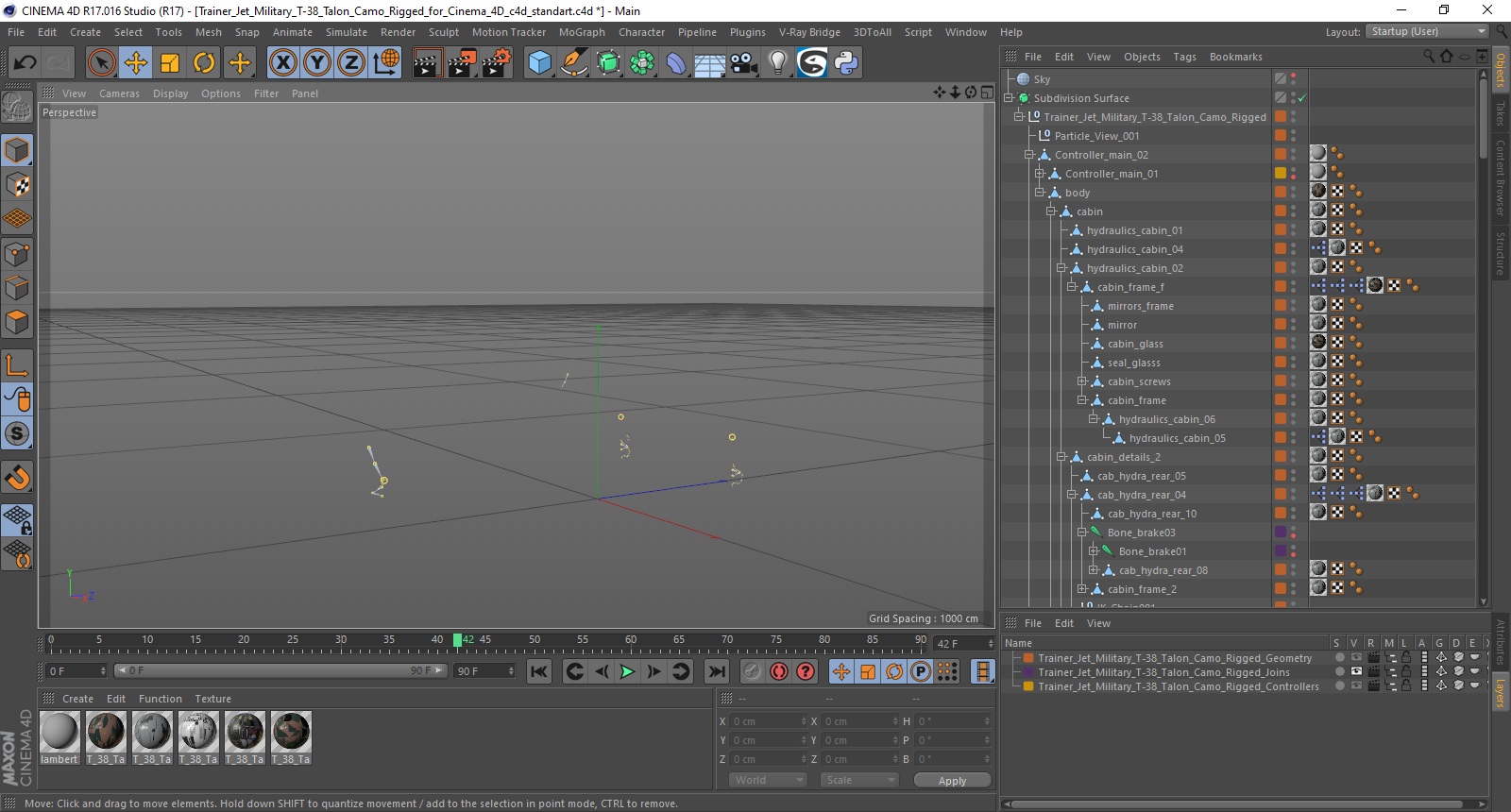
Task: Enable Edges mode
Action: tap(17, 288)
